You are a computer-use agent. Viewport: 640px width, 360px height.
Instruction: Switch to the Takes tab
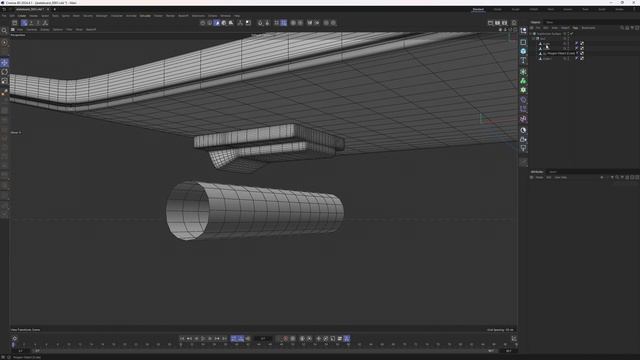(x=549, y=22)
